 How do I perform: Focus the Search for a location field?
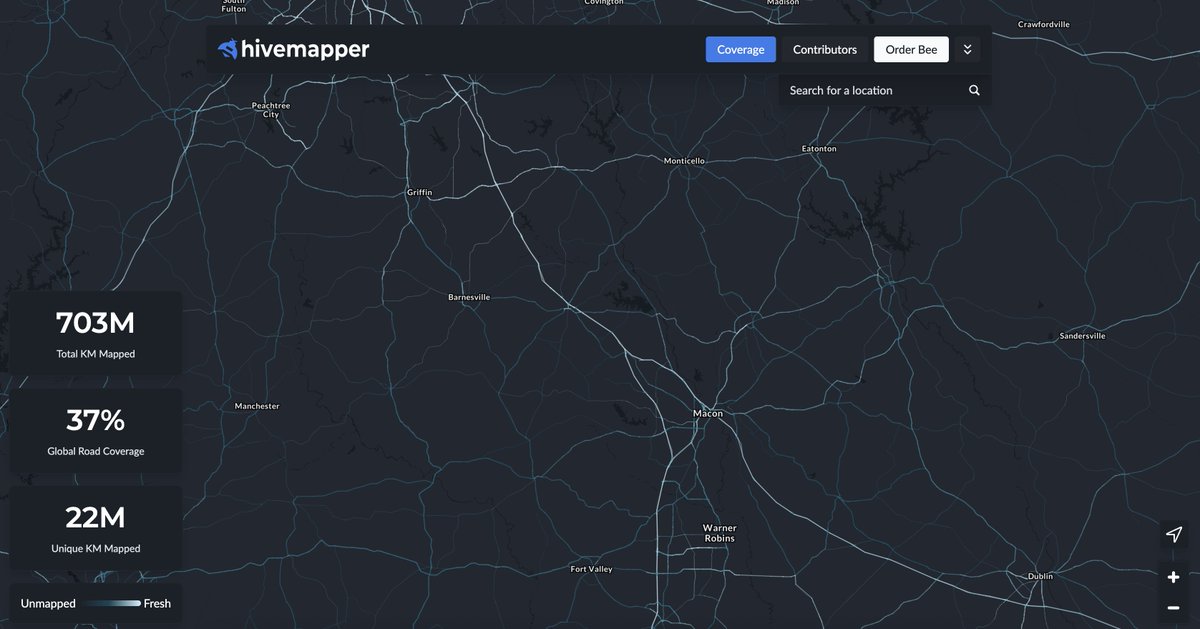point(885,90)
